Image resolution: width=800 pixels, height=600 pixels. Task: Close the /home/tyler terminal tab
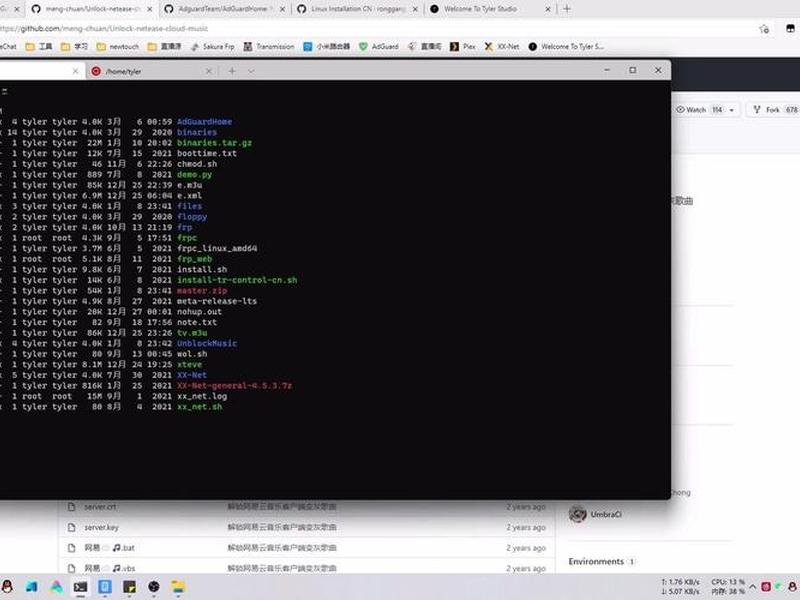coord(208,71)
